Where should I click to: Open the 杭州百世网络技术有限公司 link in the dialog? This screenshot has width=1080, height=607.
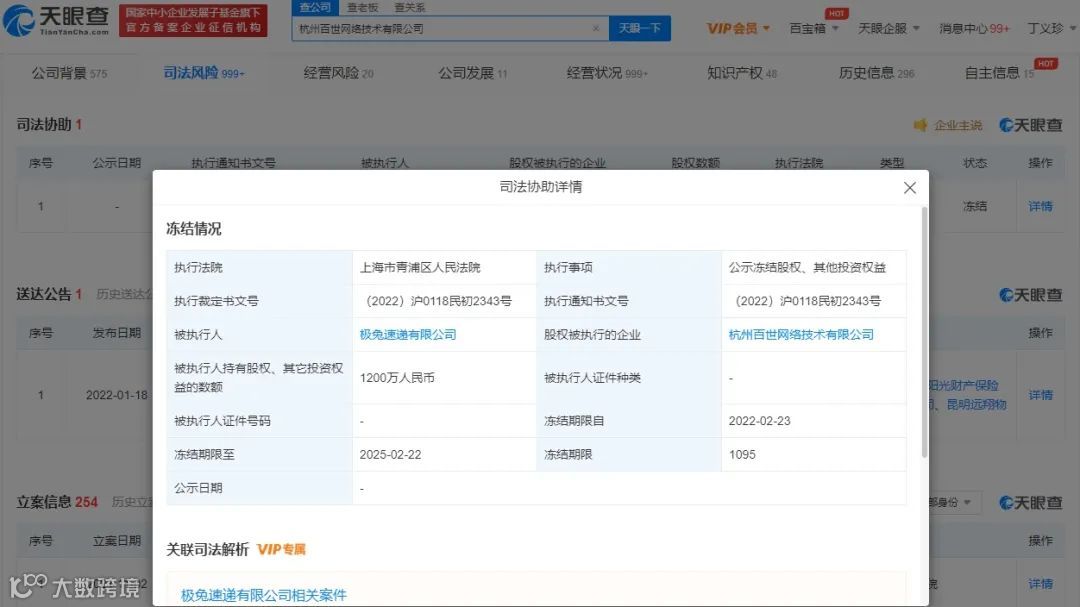pyautogui.click(x=801, y=334)
